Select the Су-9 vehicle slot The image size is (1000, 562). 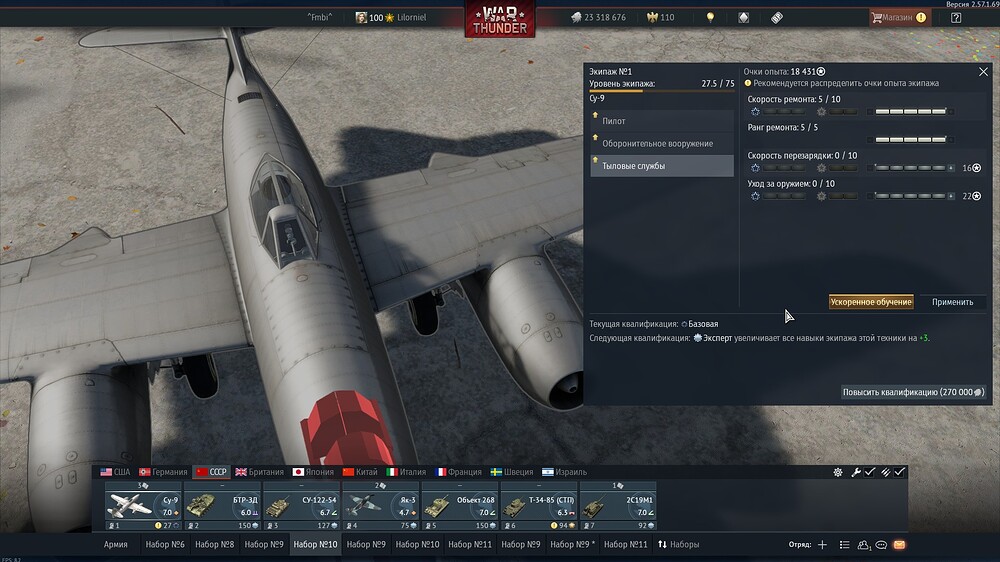(143, 506)
